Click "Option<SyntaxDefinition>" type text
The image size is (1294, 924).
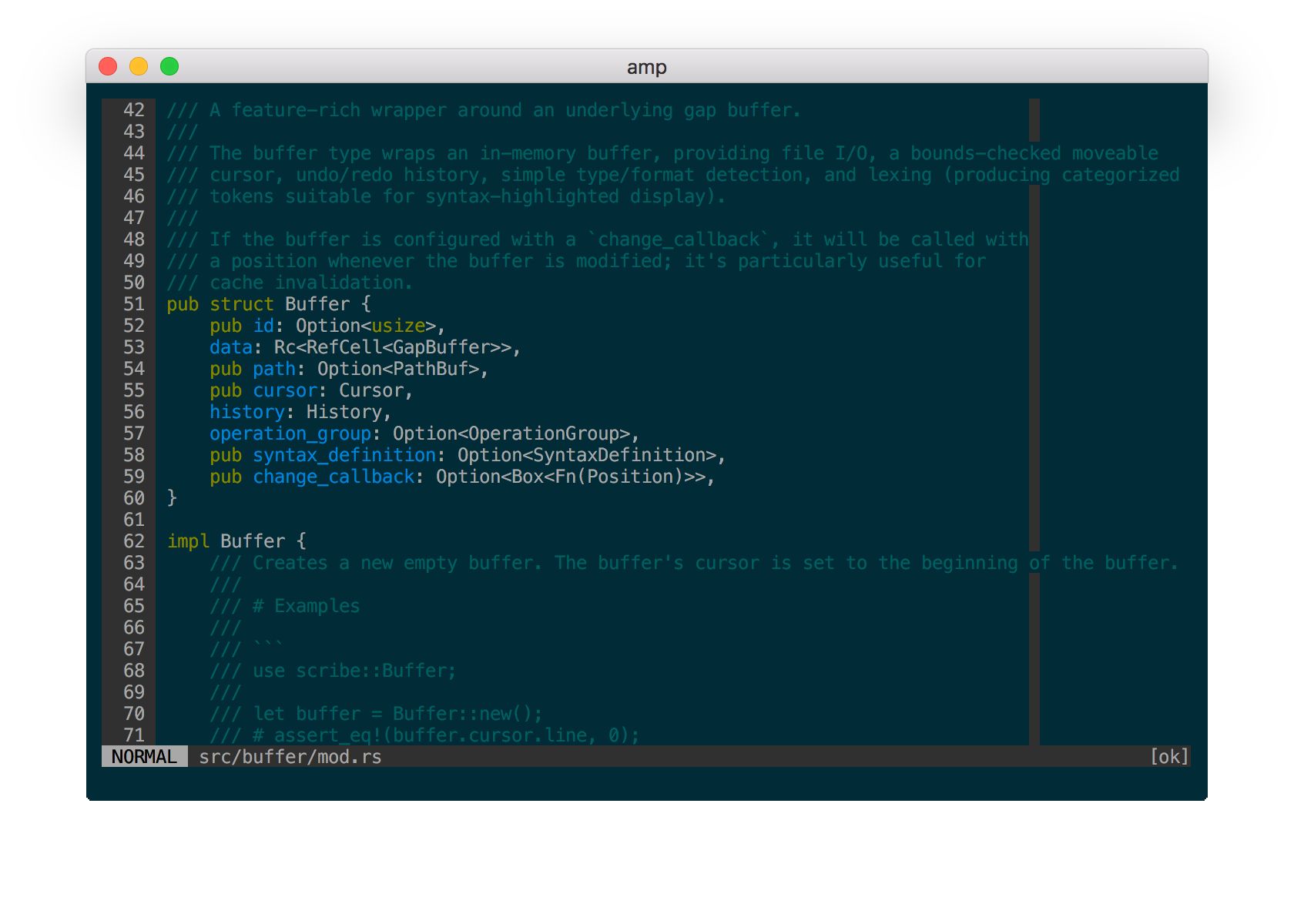[587, 455]
